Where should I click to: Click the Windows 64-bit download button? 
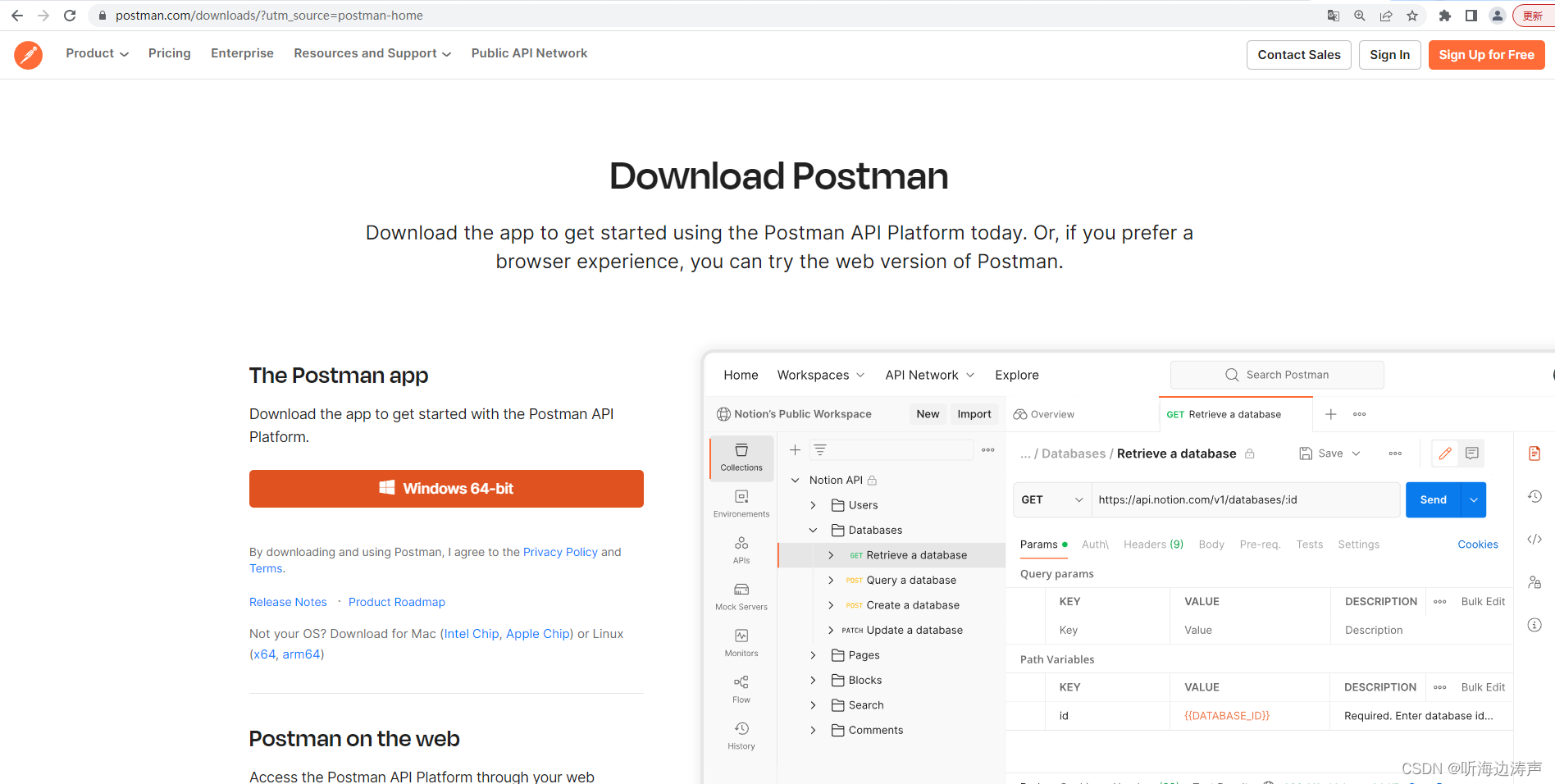point(446,489)
